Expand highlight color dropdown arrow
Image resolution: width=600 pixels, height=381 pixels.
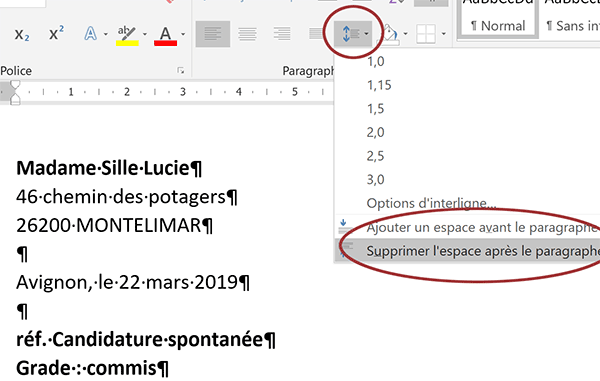tap(145, 34)
